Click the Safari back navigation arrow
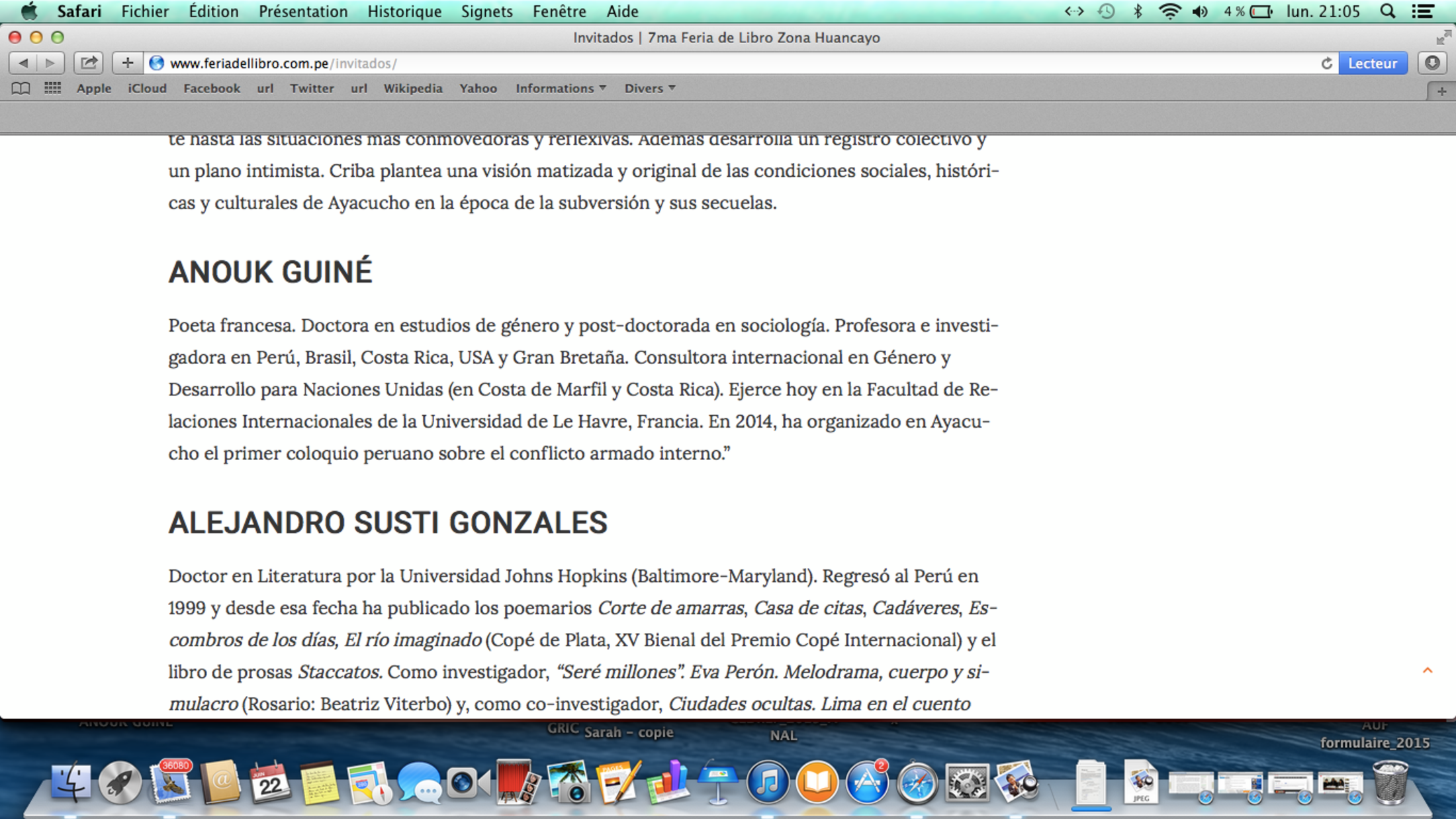 coord(23,63)
